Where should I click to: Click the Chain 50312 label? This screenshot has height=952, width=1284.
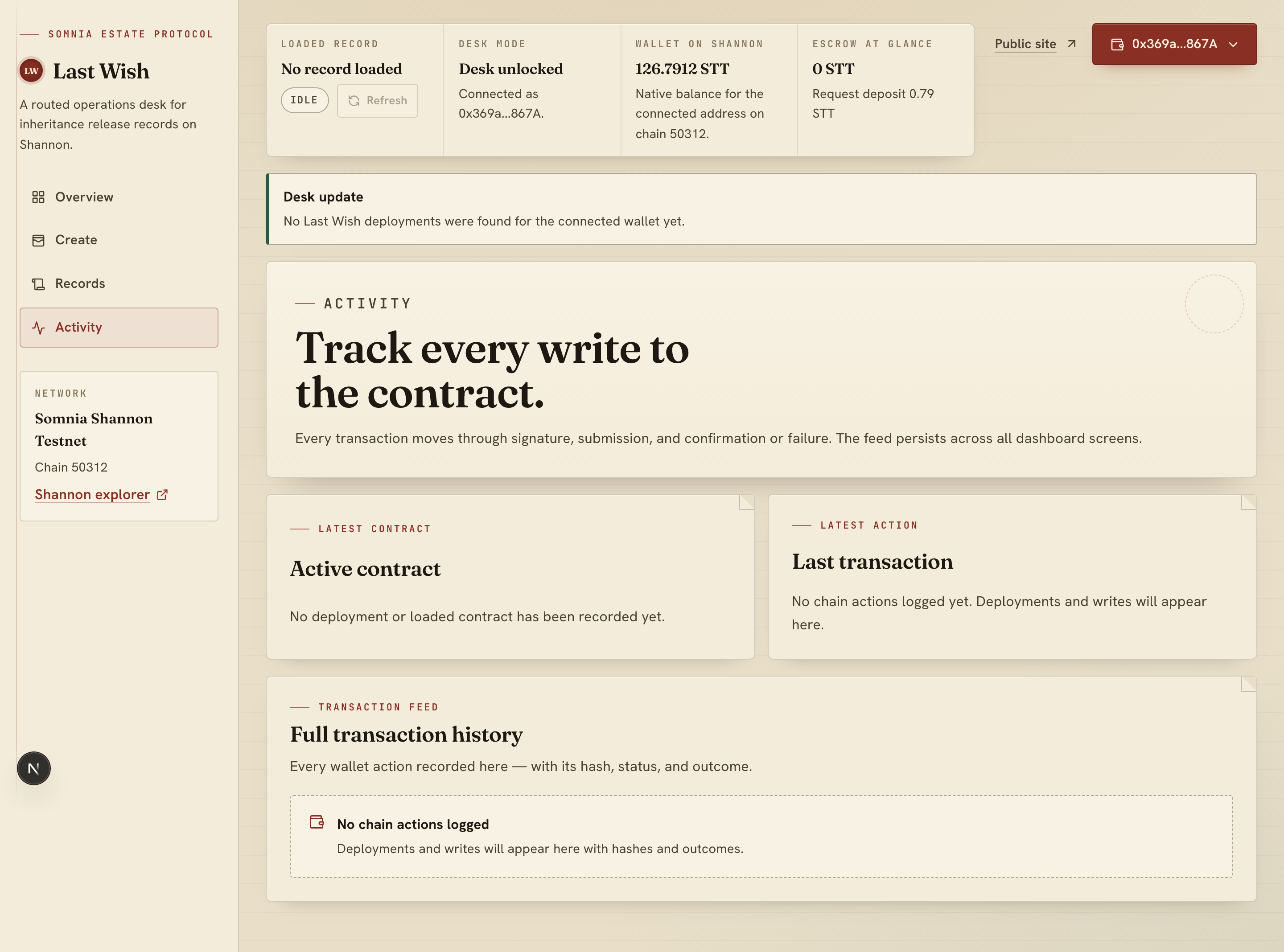pyautogui.click(x=71, y=468)
